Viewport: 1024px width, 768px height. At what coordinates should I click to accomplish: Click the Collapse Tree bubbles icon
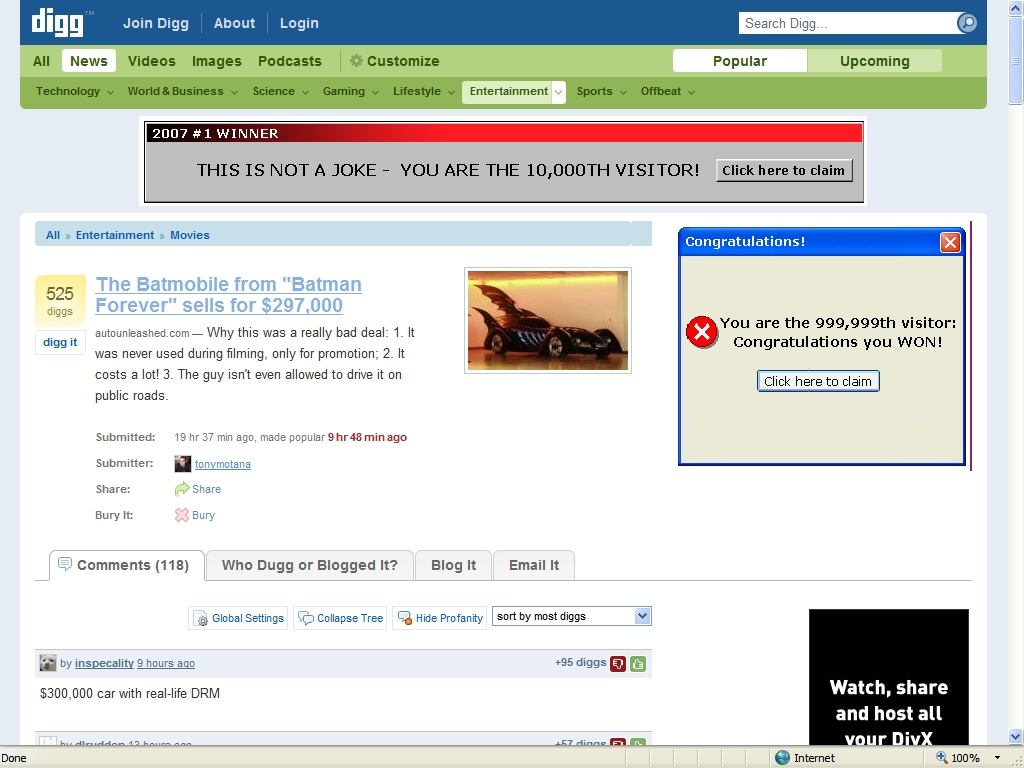[x=306, y=618]
